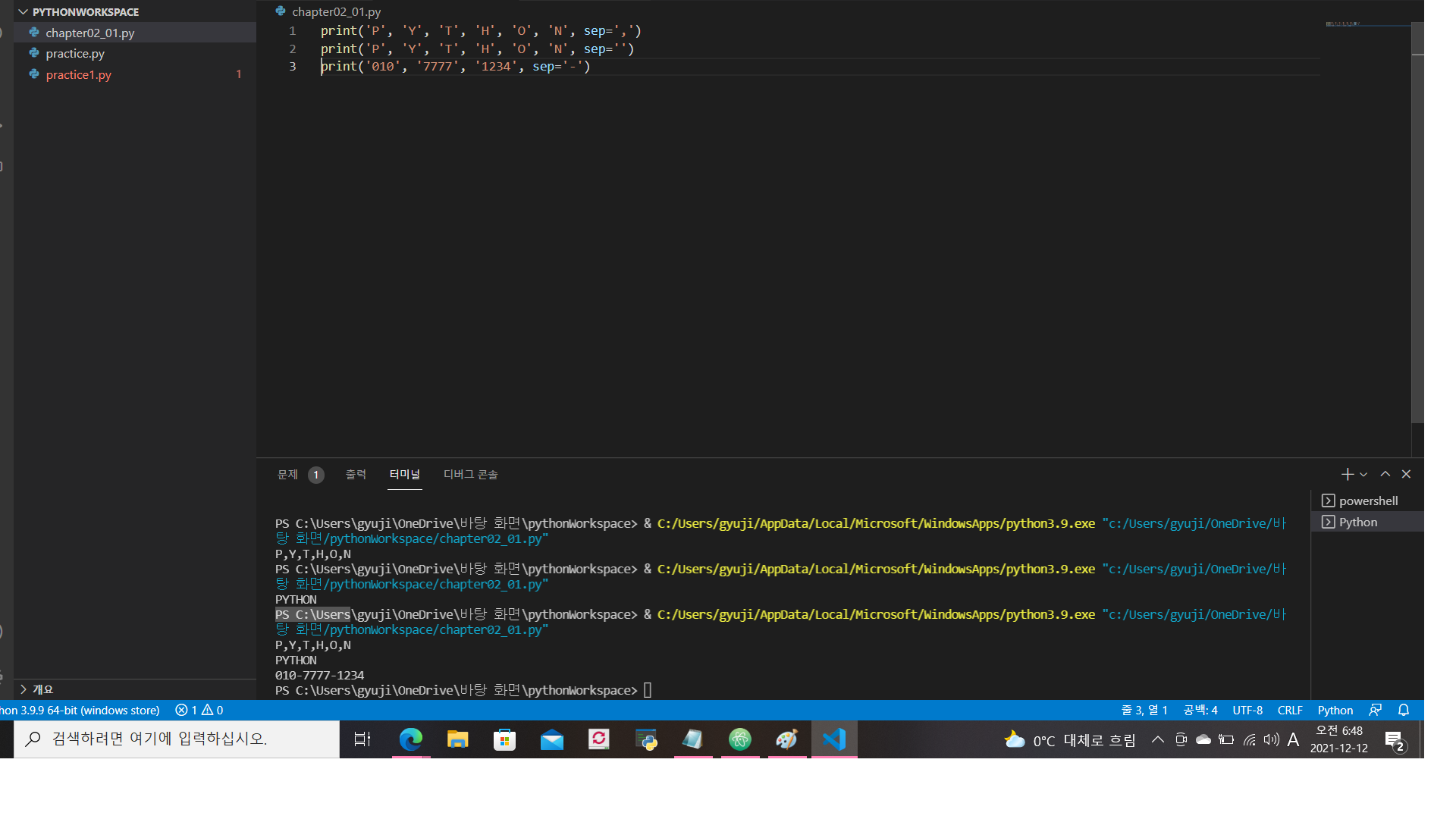Open Microsoft Store from taskbar

[504, 739]
